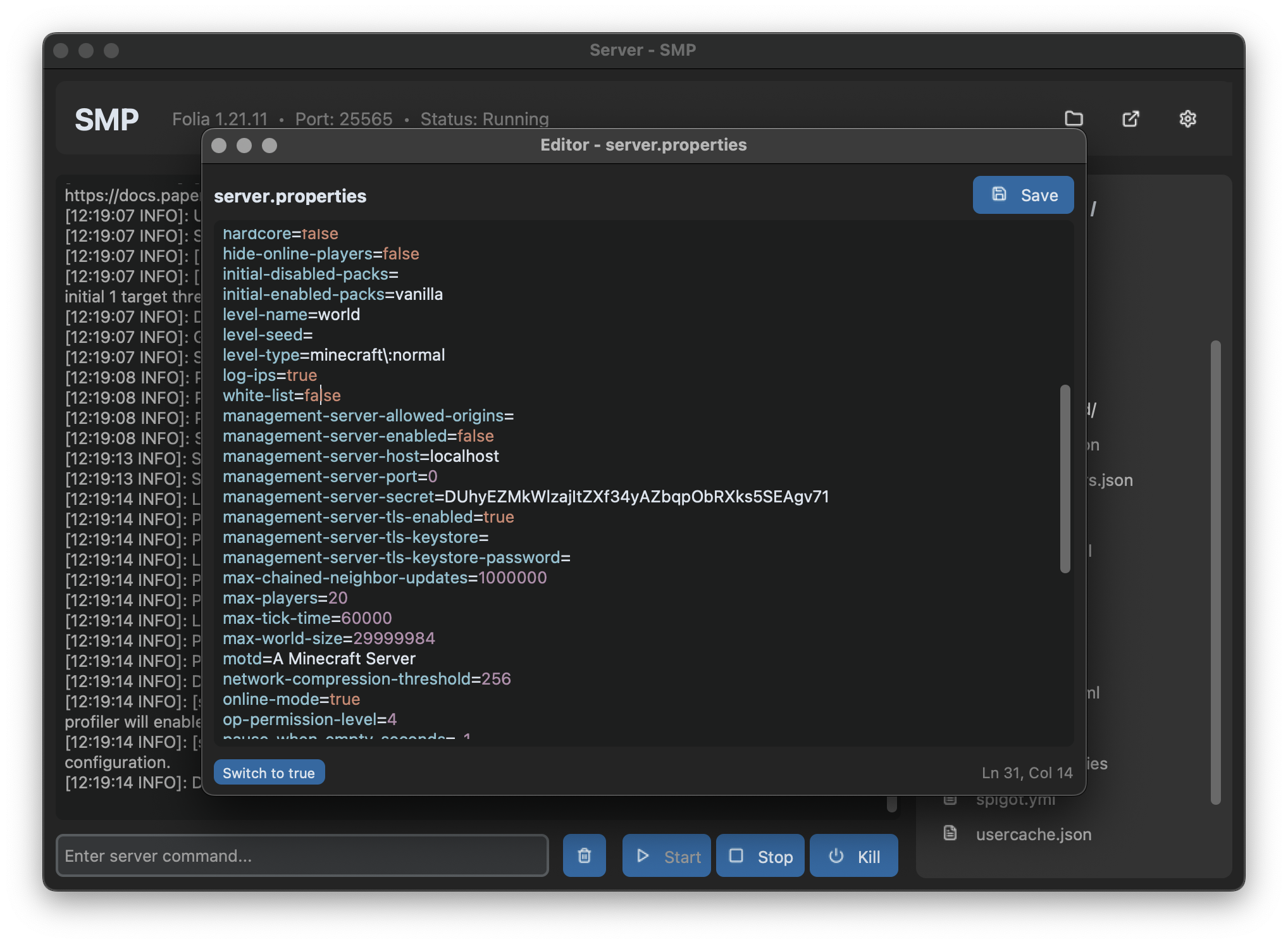
Task: Click management-server-tls-keystore= line
Action: (x=356, y=537)
